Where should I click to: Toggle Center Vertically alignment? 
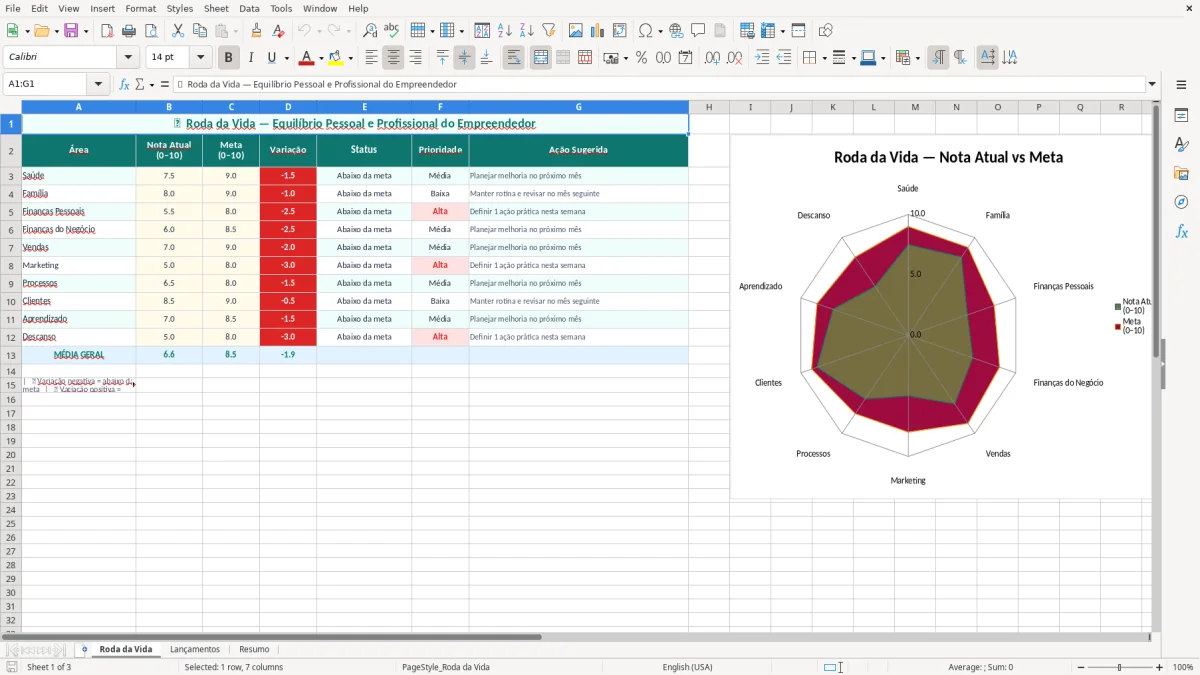coord(464,58)
